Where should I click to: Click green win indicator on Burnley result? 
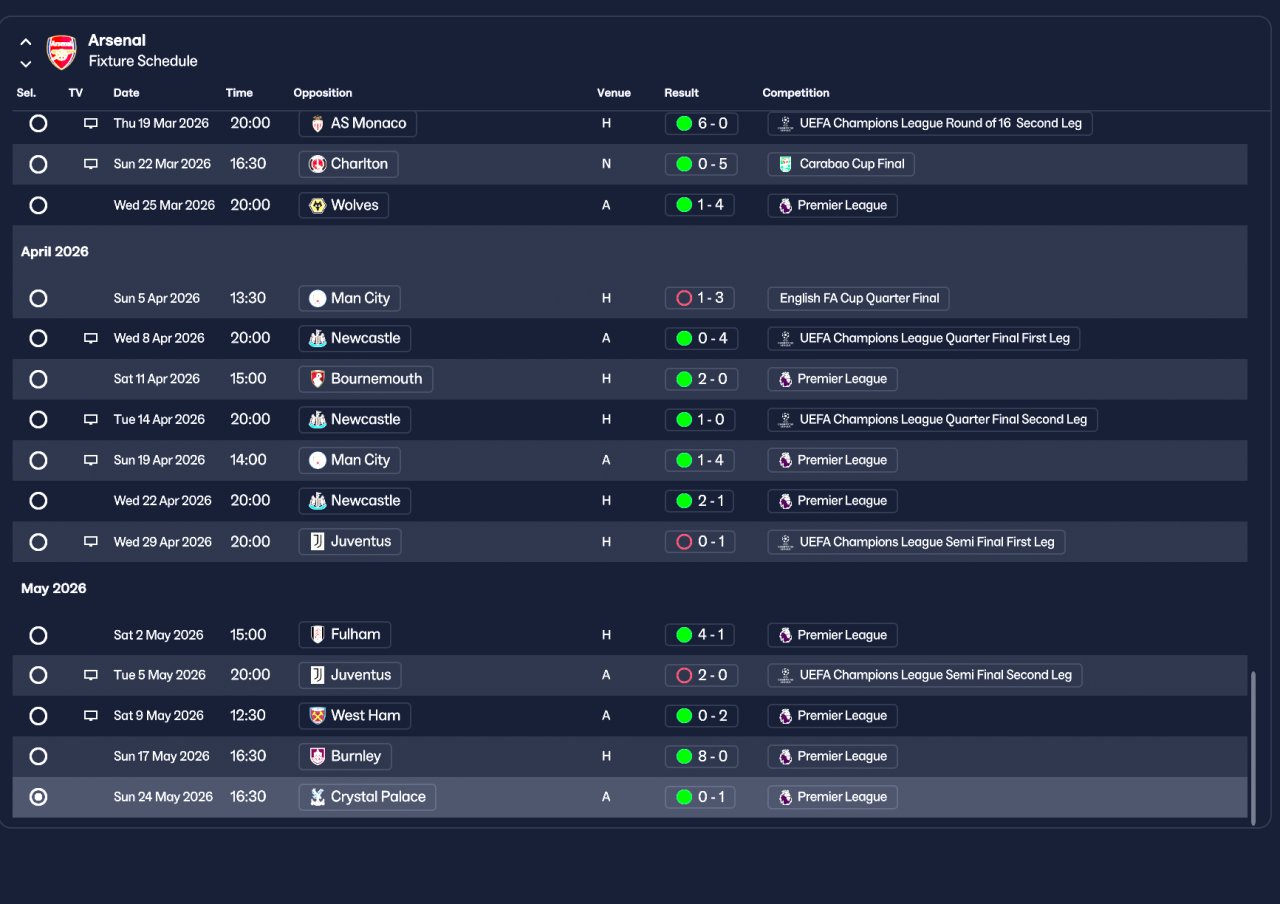(684, 757)
